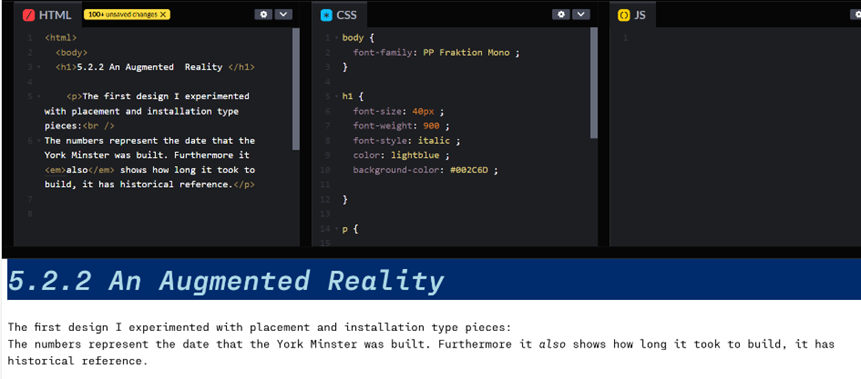Click the yellow JS parentheses icon
This screenshot has width=861, height=379.
tap(624, 15)
